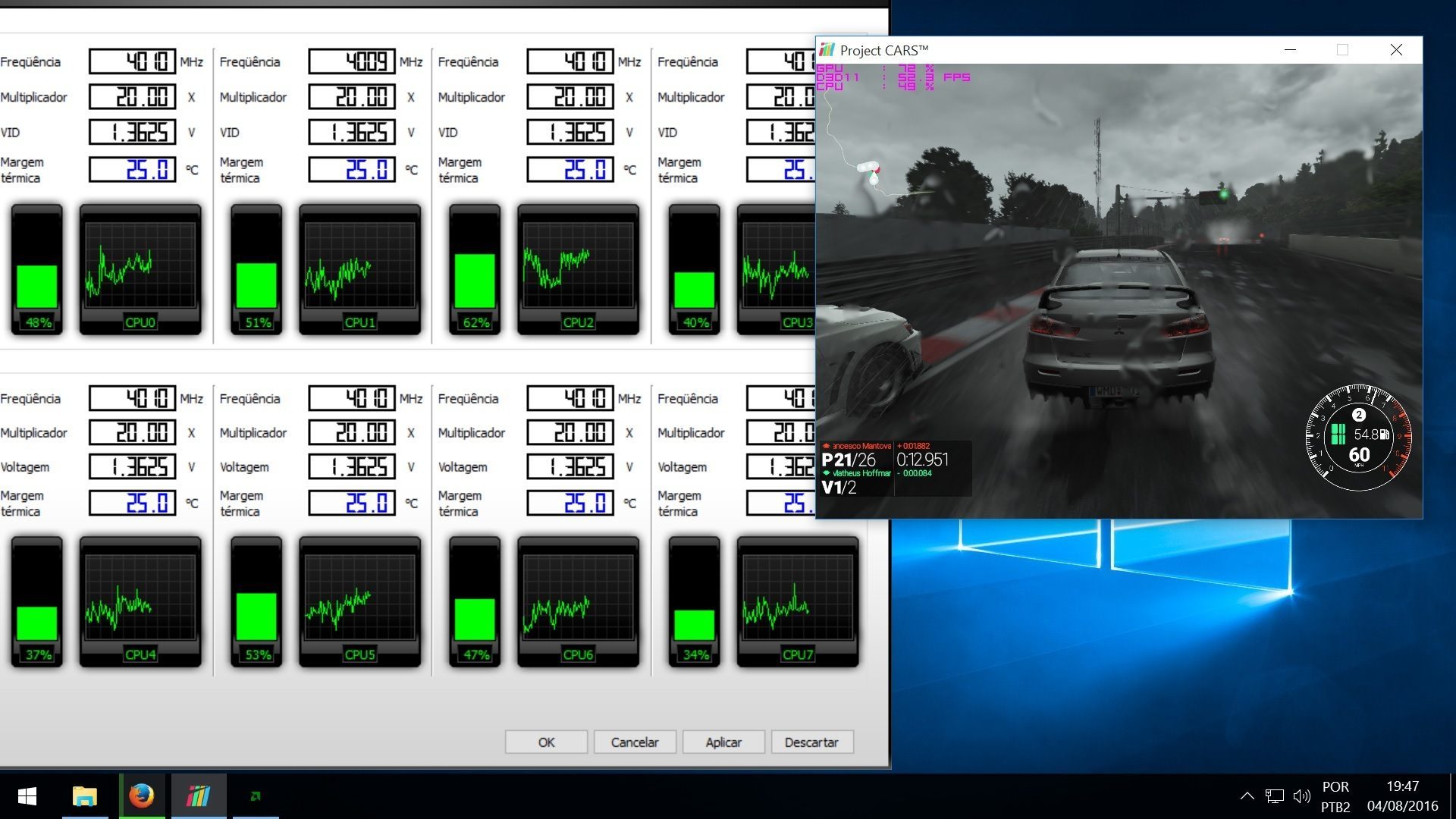Open the clock showing 19:47

tap(1403, 796)
